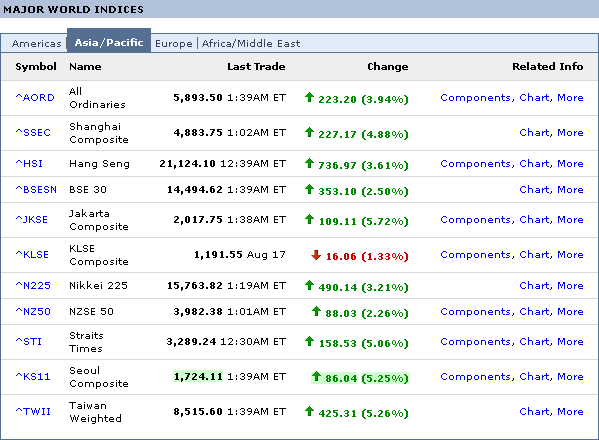Open Chart for Nikkei 225

point(534,286)
